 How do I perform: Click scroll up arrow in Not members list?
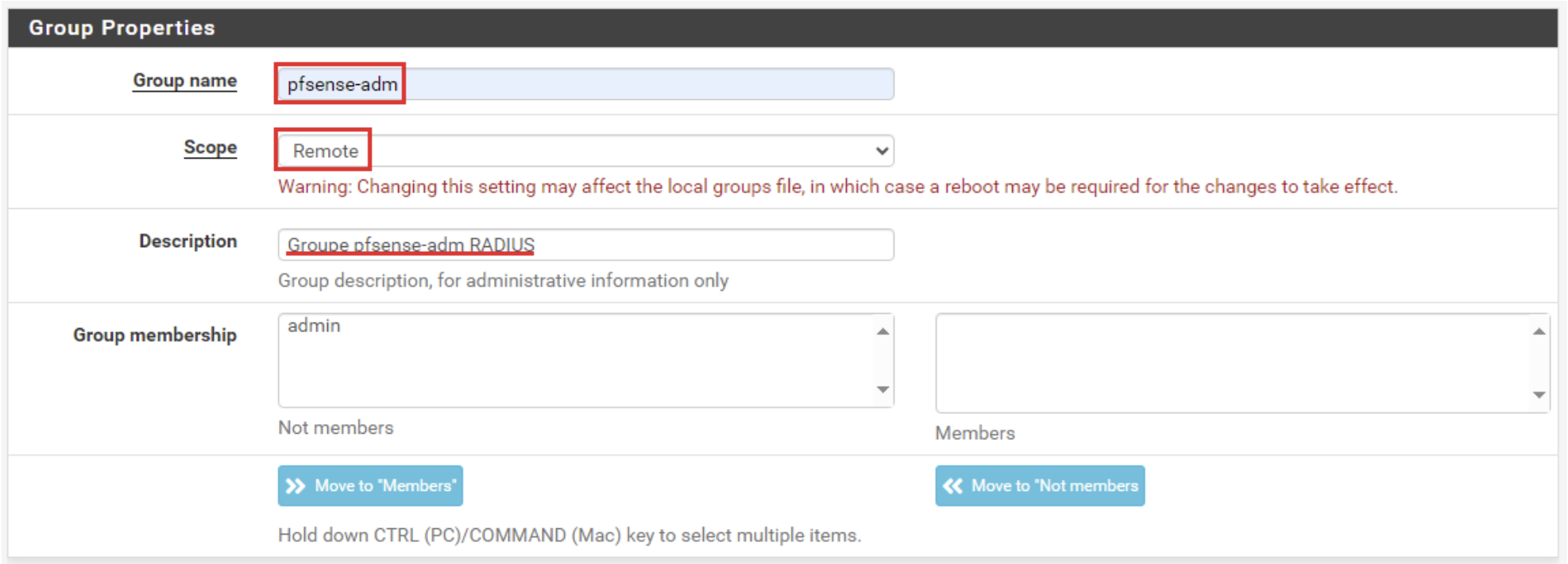point(882,330)
